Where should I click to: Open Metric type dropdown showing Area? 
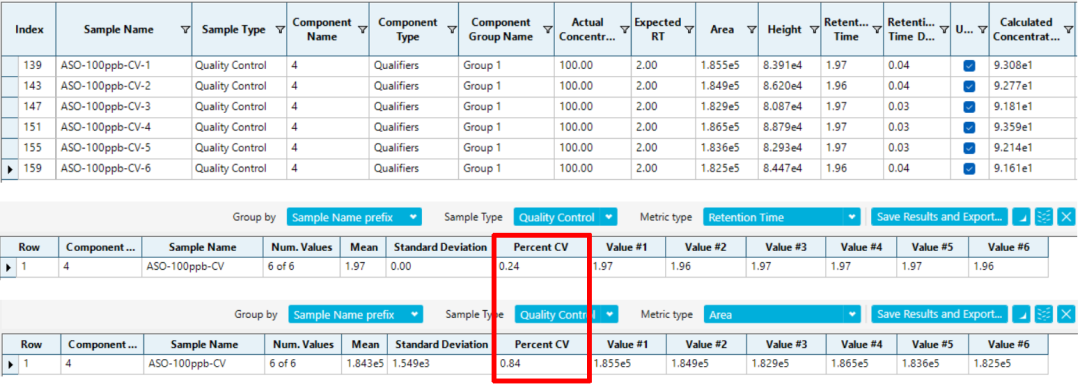(782, 314)
